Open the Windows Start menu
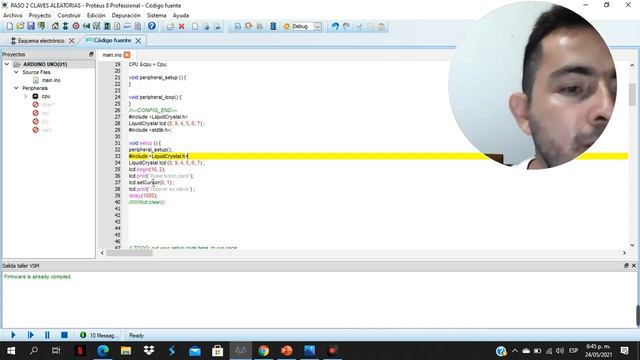 pyautogui.click(x=11, y=351)
